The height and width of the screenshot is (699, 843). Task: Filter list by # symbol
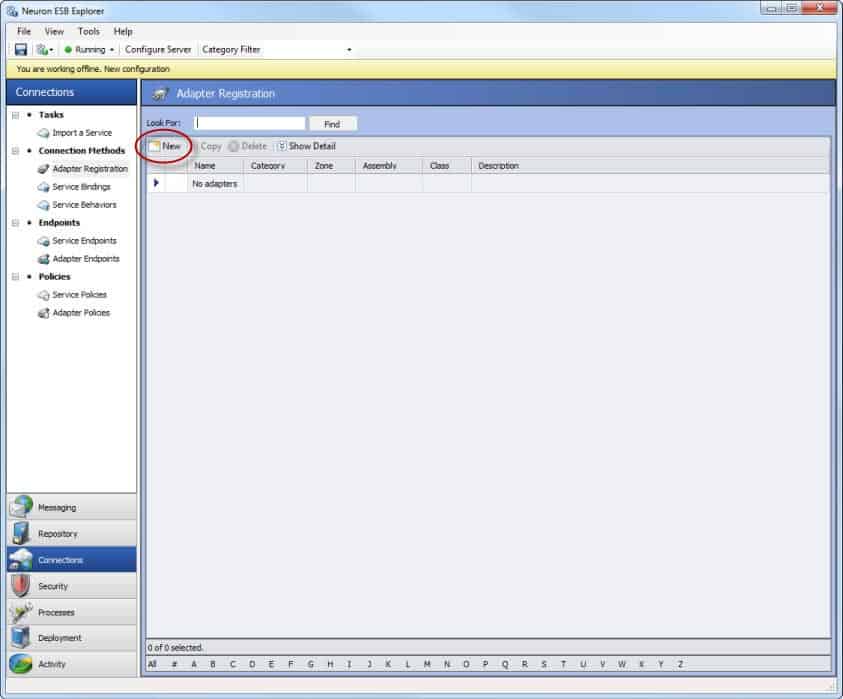pos(174,665)
